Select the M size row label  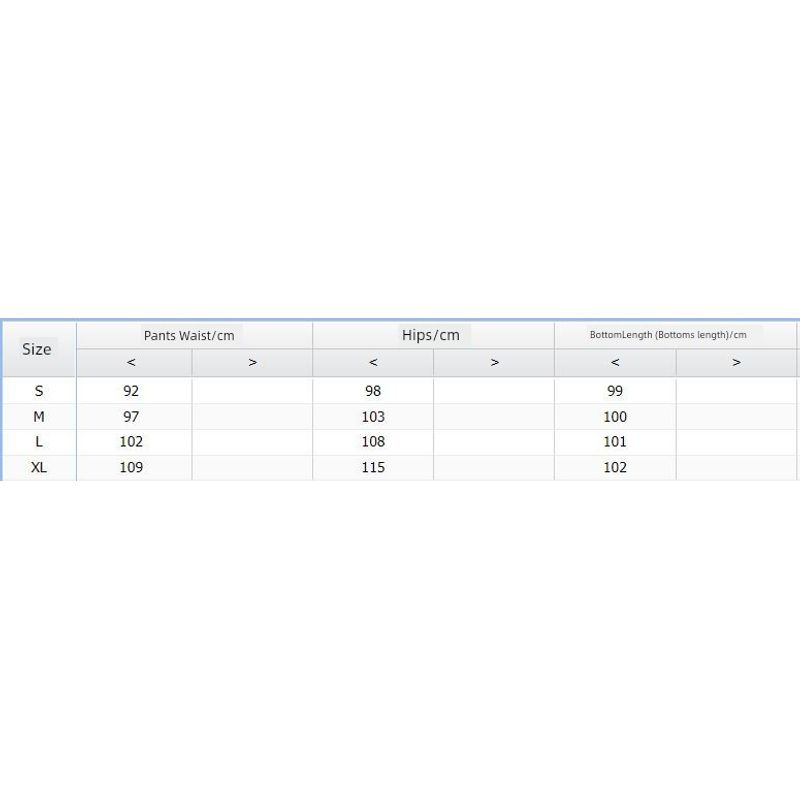39,416
